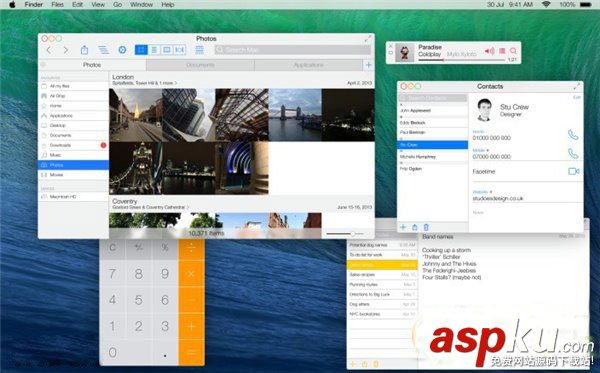600x373 pixels.
Task: Select Philip Ogden in Contacts list
Action: click(x=432, y=169)
